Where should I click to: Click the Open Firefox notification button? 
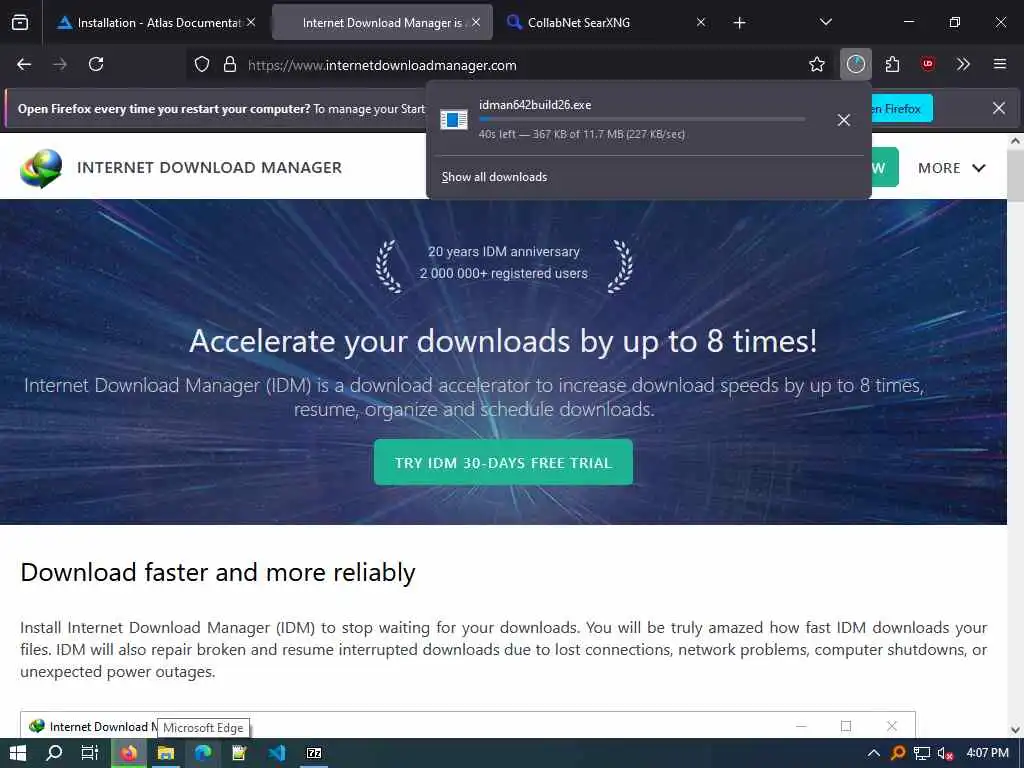coord(903,108)
